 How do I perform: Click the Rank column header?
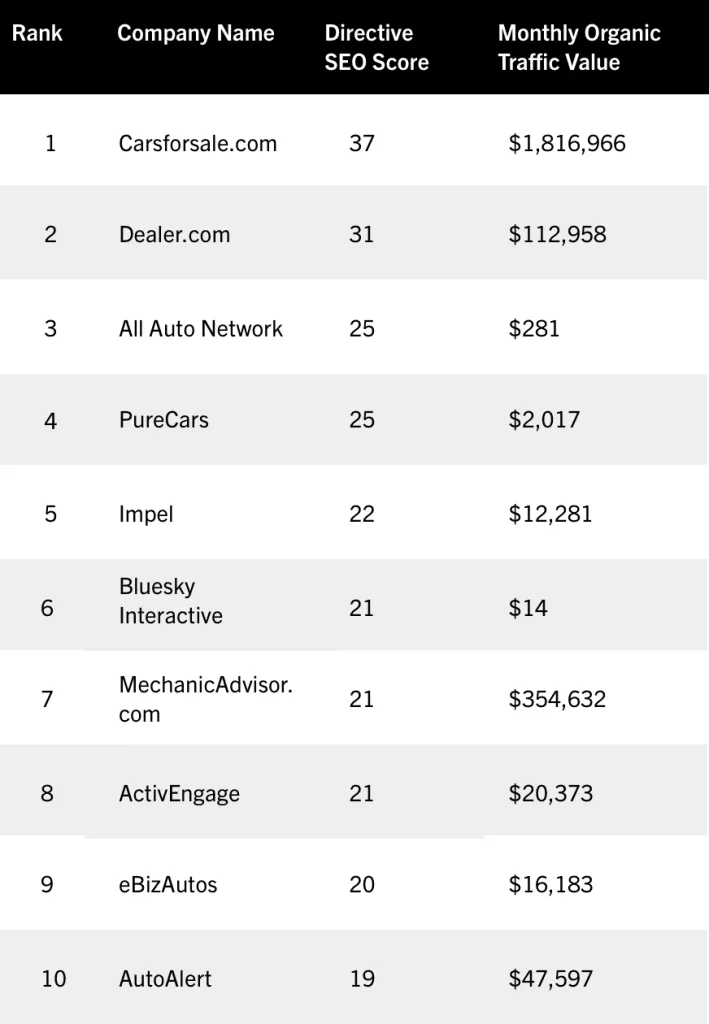coord(37,33)
